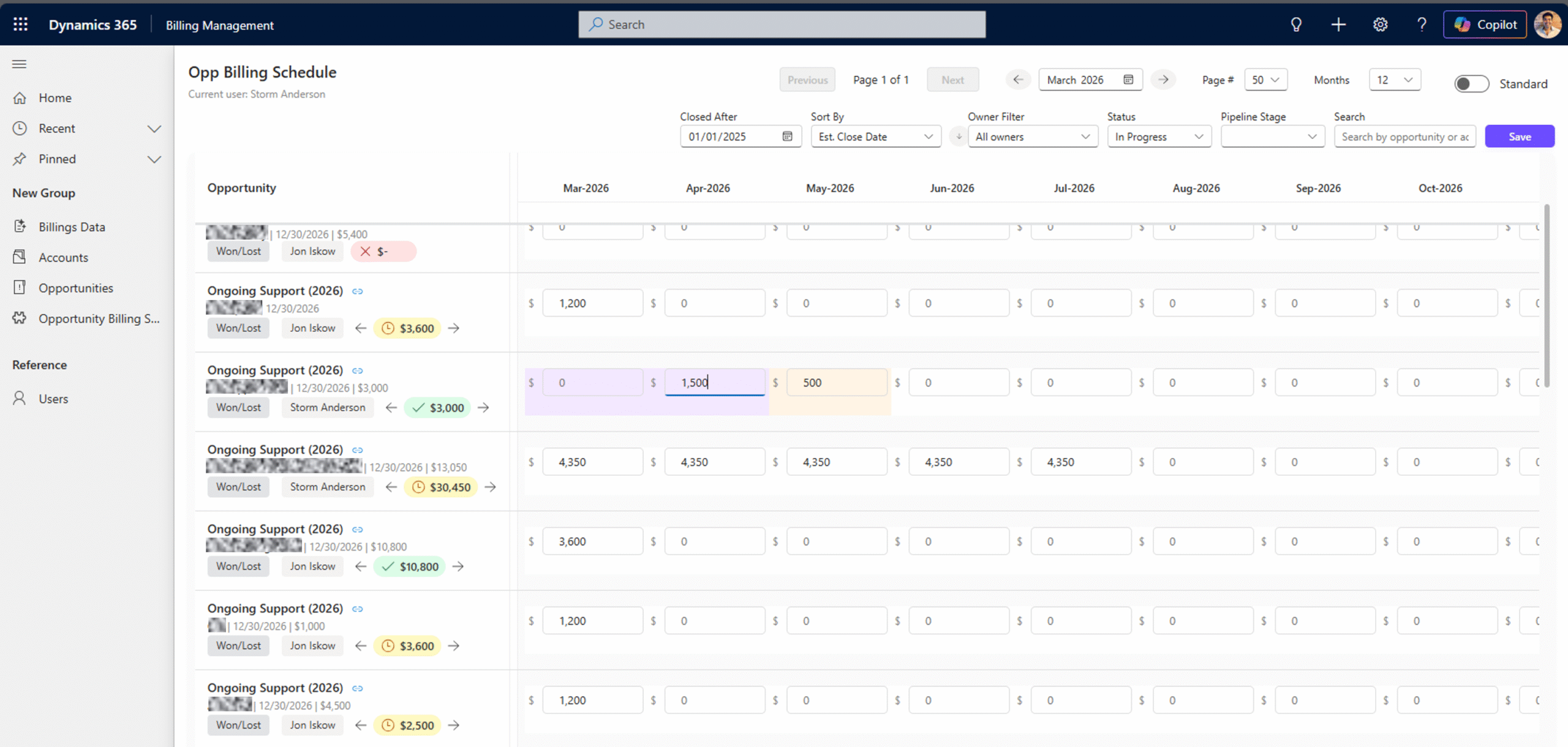This screenshot has height=747, width=1568.
Task: Click the opportunity search input field
Action: [1404, 137]
